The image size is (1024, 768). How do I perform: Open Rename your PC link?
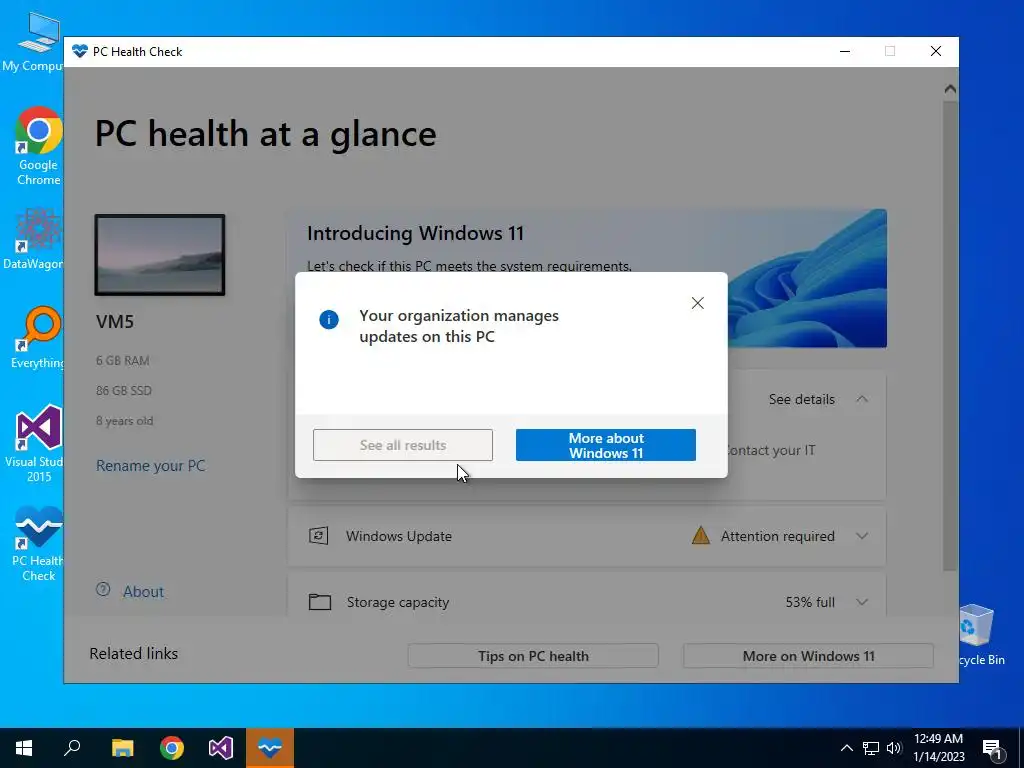(150, 466)
